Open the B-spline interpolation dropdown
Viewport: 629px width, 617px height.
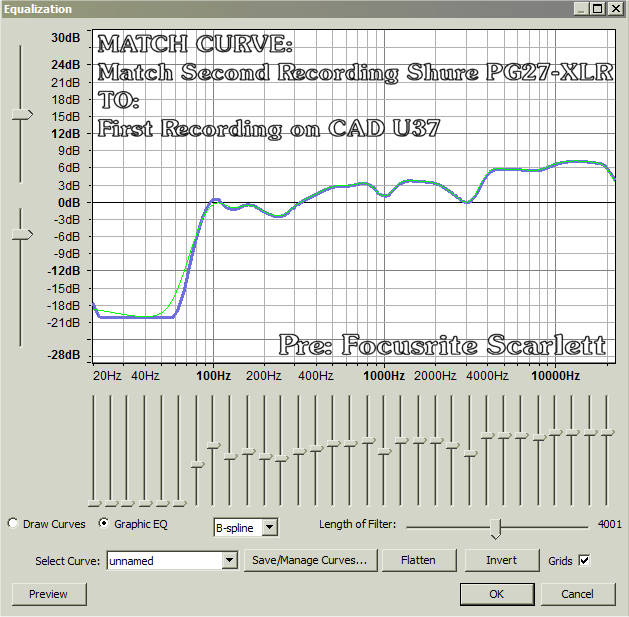(x=270, y=527)
